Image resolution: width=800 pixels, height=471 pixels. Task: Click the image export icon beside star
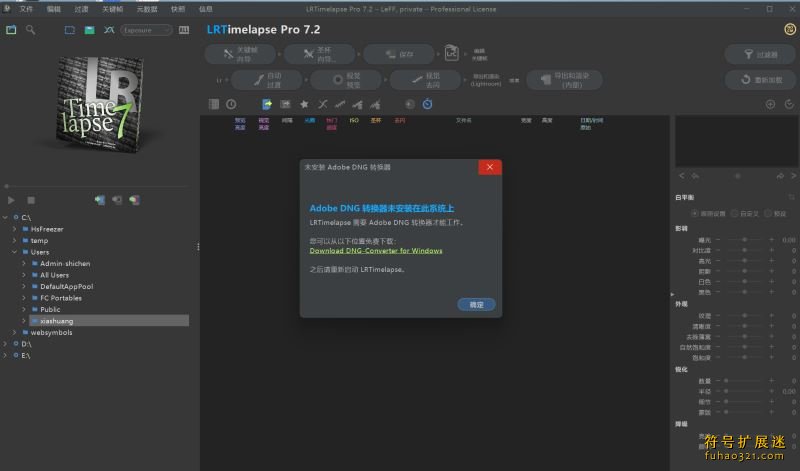pos(285,104)
